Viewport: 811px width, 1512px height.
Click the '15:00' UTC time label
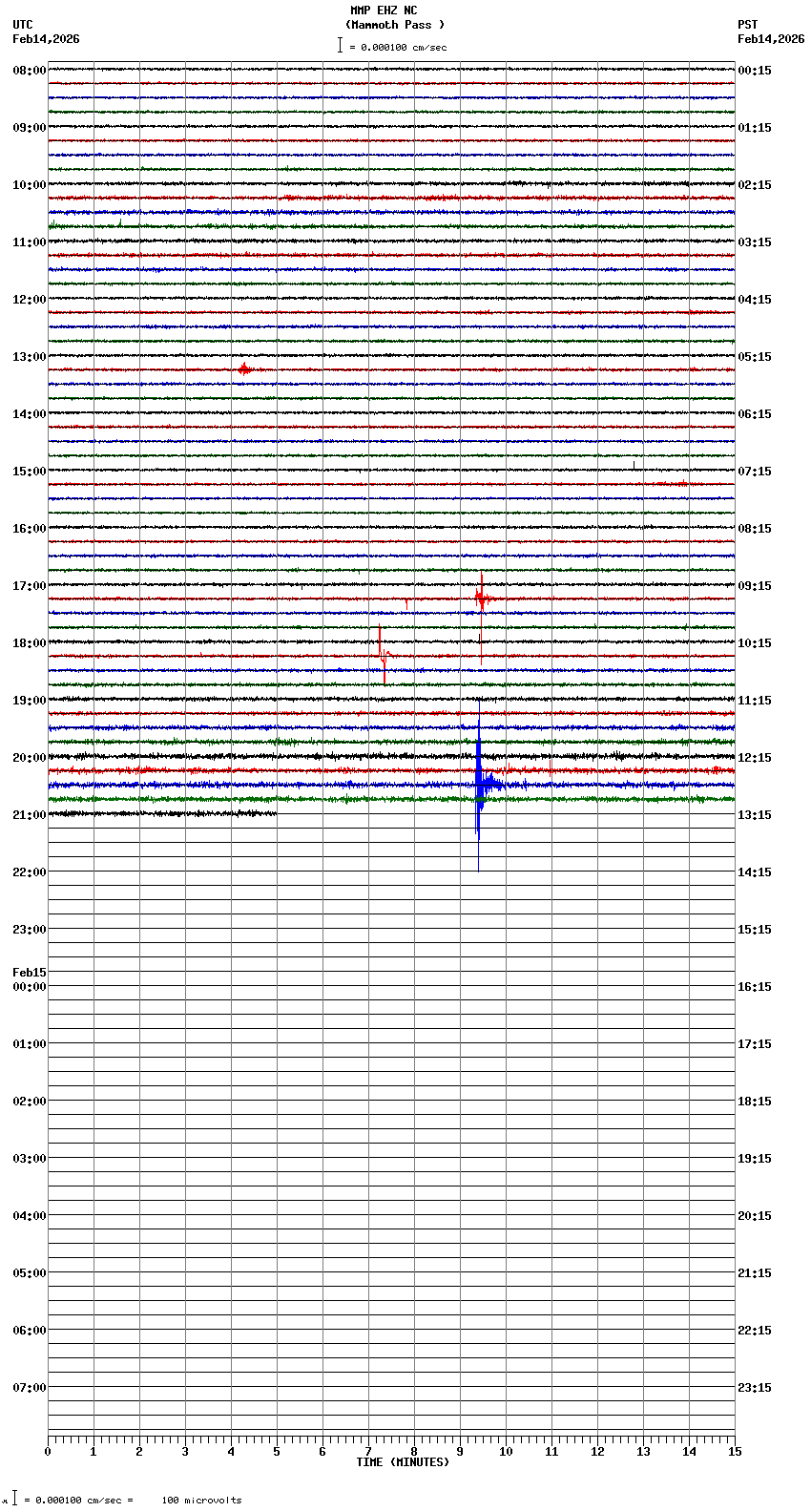30,472
